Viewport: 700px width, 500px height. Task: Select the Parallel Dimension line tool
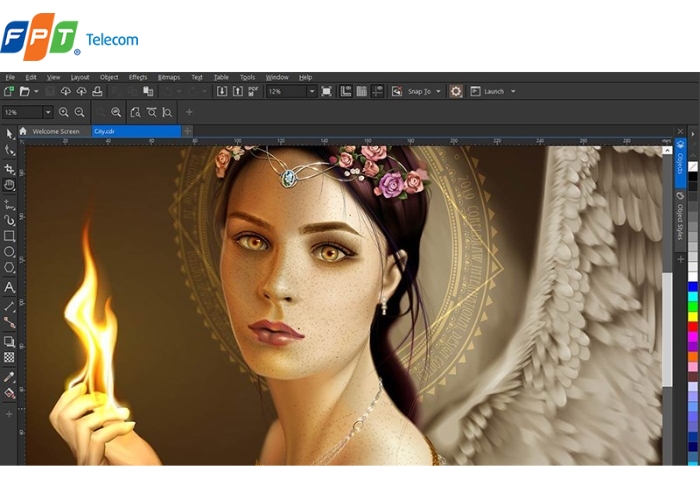pyautogui.click(x=9, y=306)
